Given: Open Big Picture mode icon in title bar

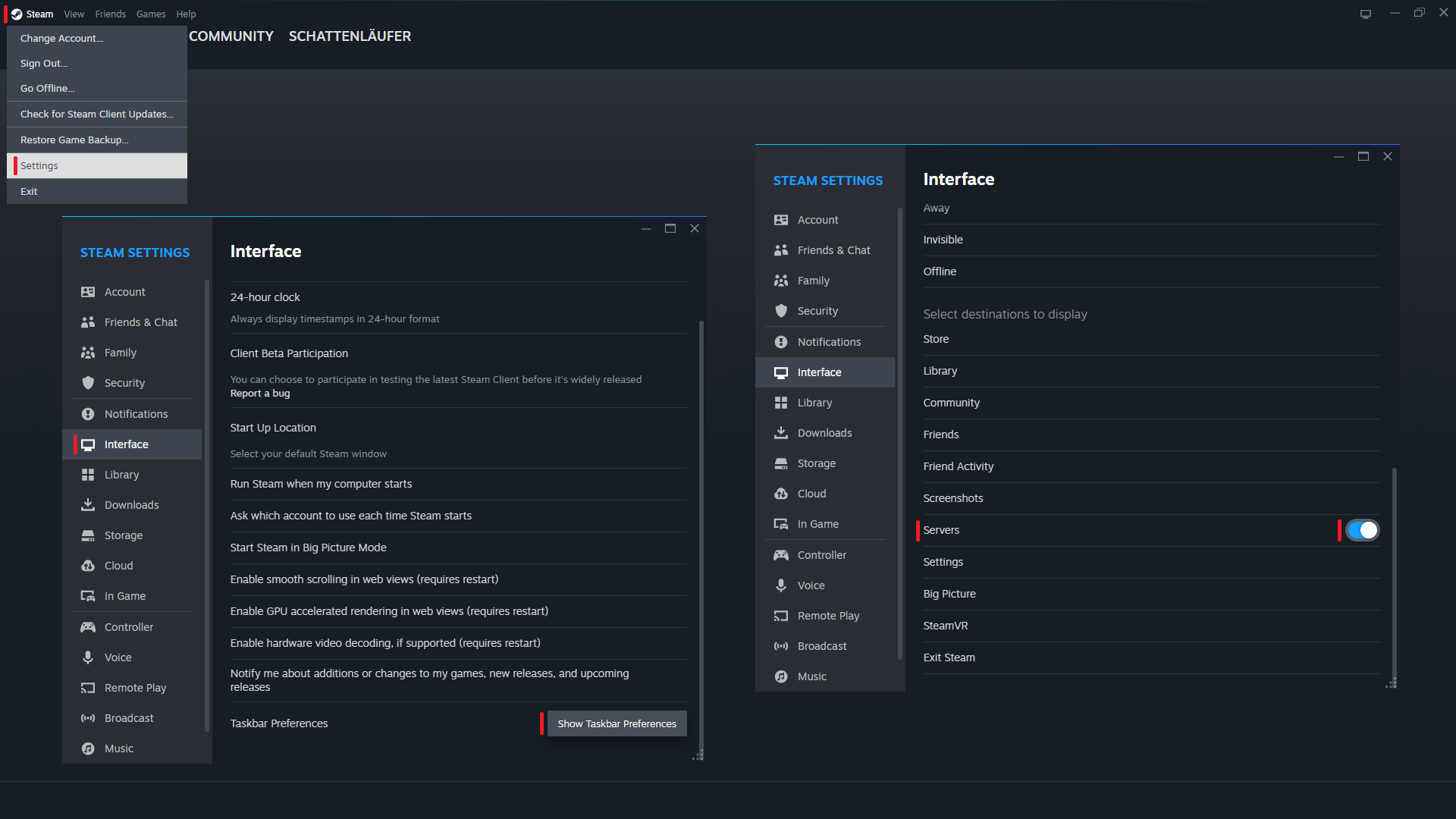Looking at the screenshot, I should tap(1366, 14).
